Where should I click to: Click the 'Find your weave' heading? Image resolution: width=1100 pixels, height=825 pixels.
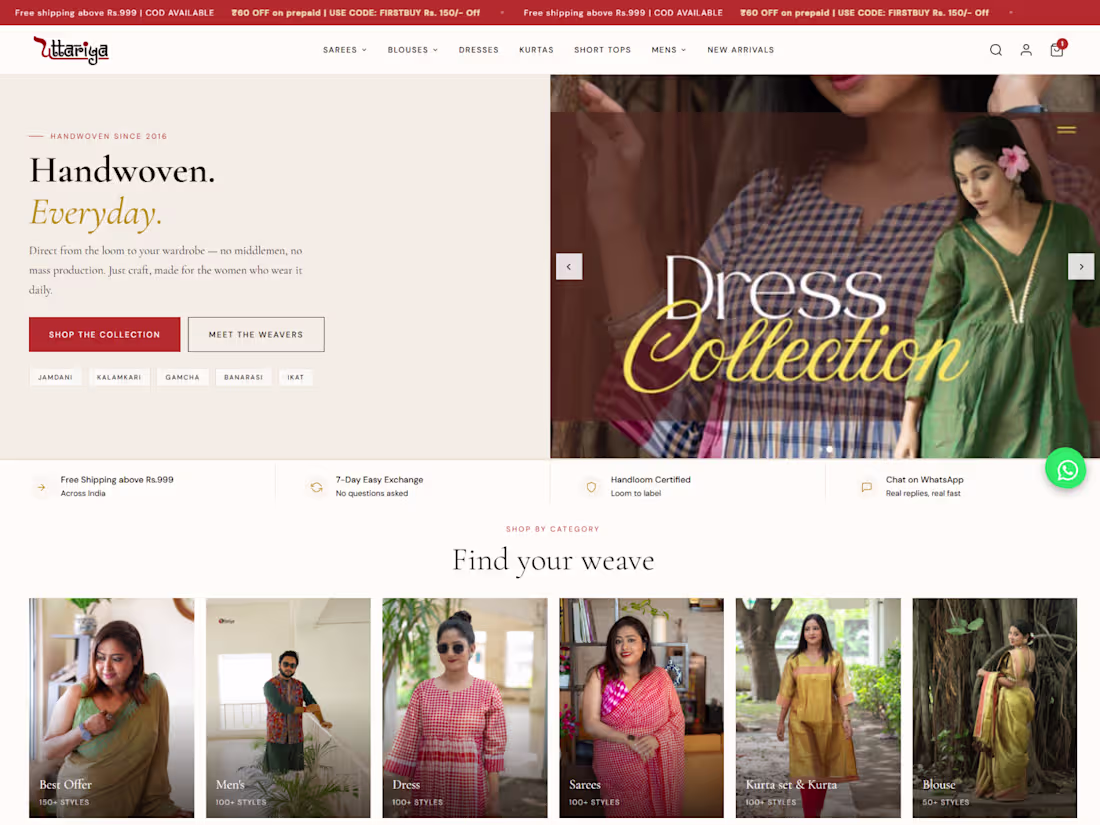pos(553,561)
